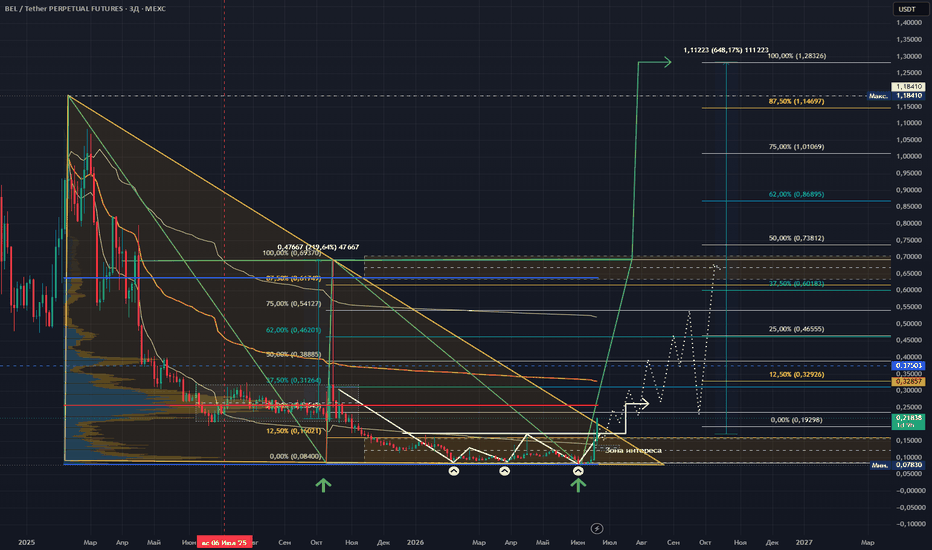Click the BEL / Tether Perpetual Futures title
932x550 pixels.
86,9
